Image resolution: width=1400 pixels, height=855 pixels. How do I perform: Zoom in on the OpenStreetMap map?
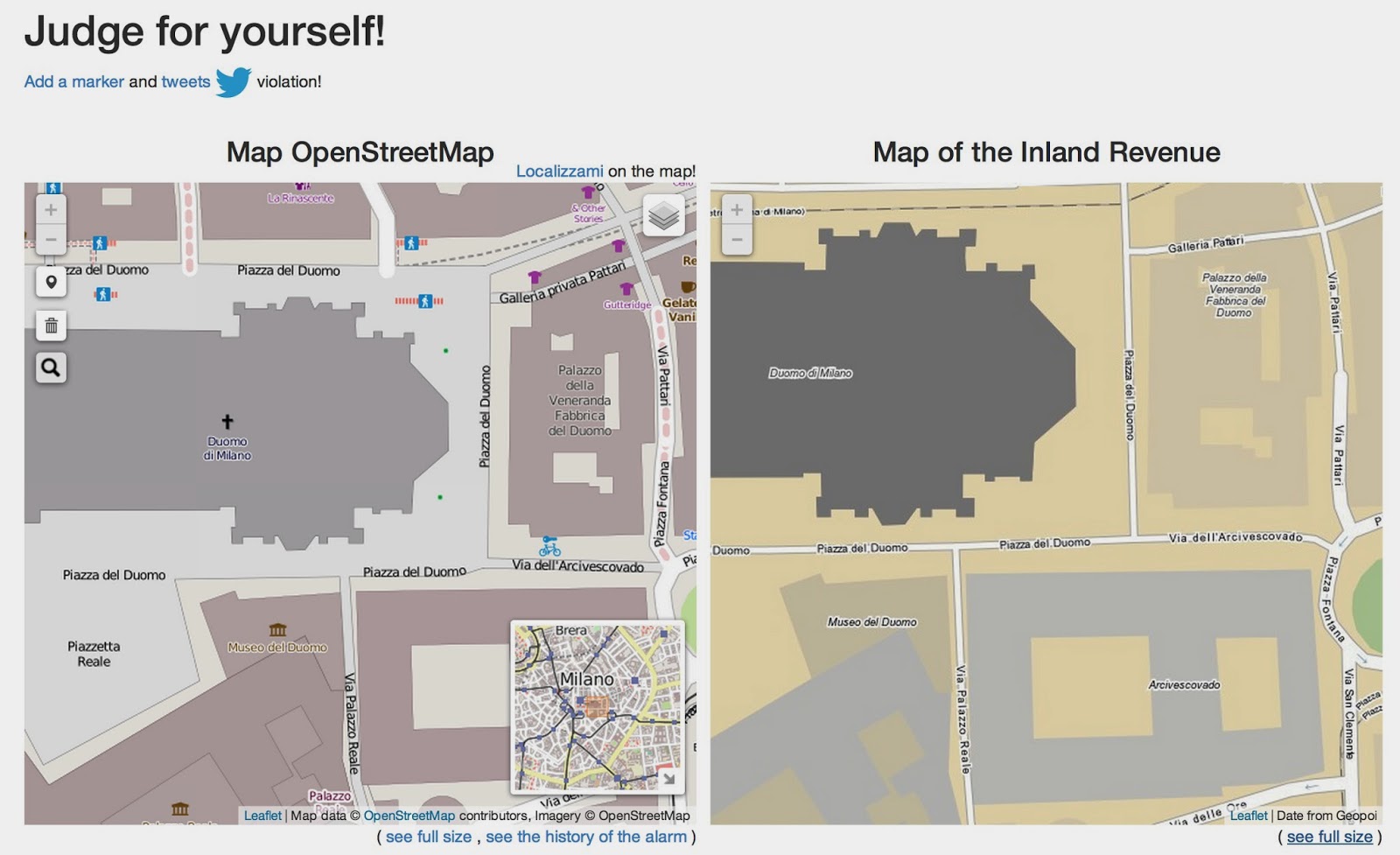[x=51, y=210]
